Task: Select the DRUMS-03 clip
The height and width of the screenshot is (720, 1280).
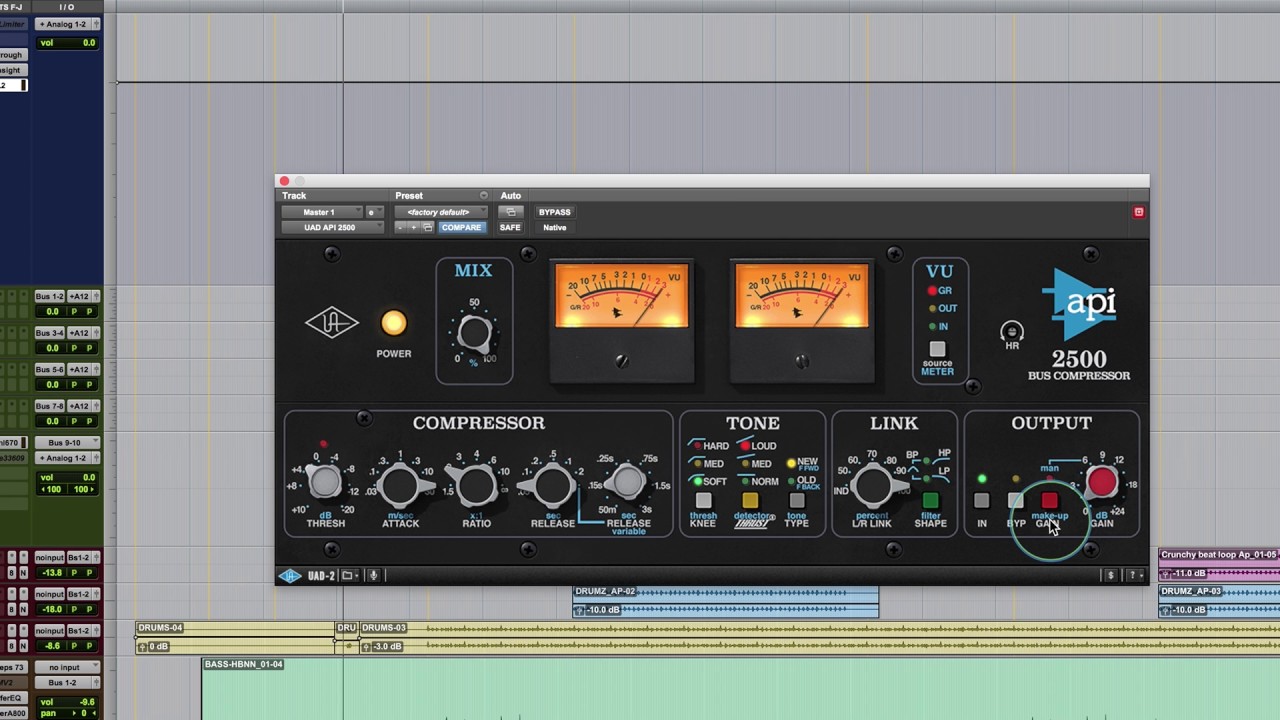Action: pos(819,637)
